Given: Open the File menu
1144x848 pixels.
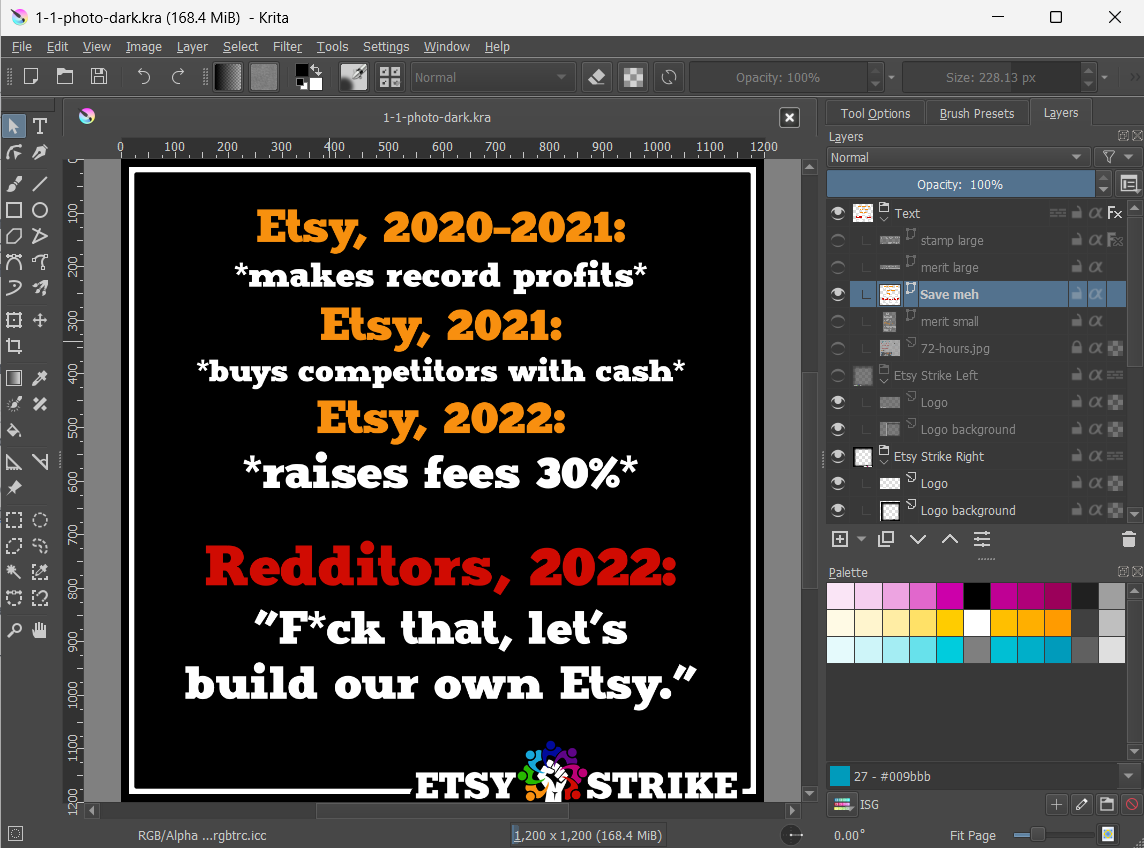Looking at the screenshot, I should pyautogui.click(x=22, y=47).
